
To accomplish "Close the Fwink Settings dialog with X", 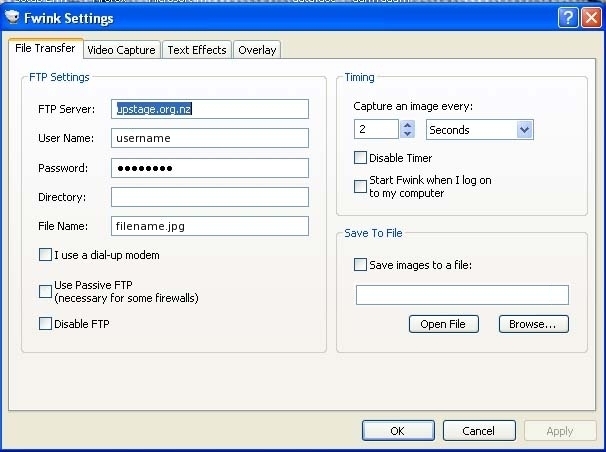I will point(590,18).
